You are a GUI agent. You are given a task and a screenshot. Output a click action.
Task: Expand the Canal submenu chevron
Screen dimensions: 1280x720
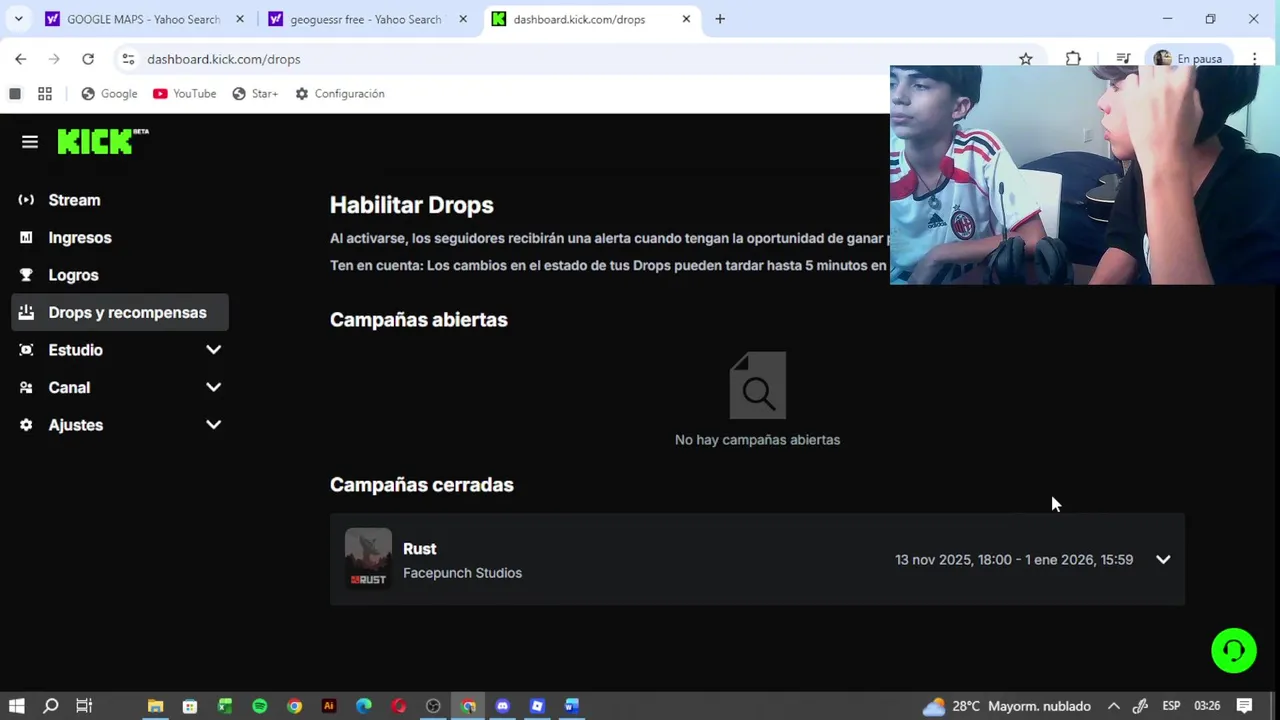pos(213,387)
